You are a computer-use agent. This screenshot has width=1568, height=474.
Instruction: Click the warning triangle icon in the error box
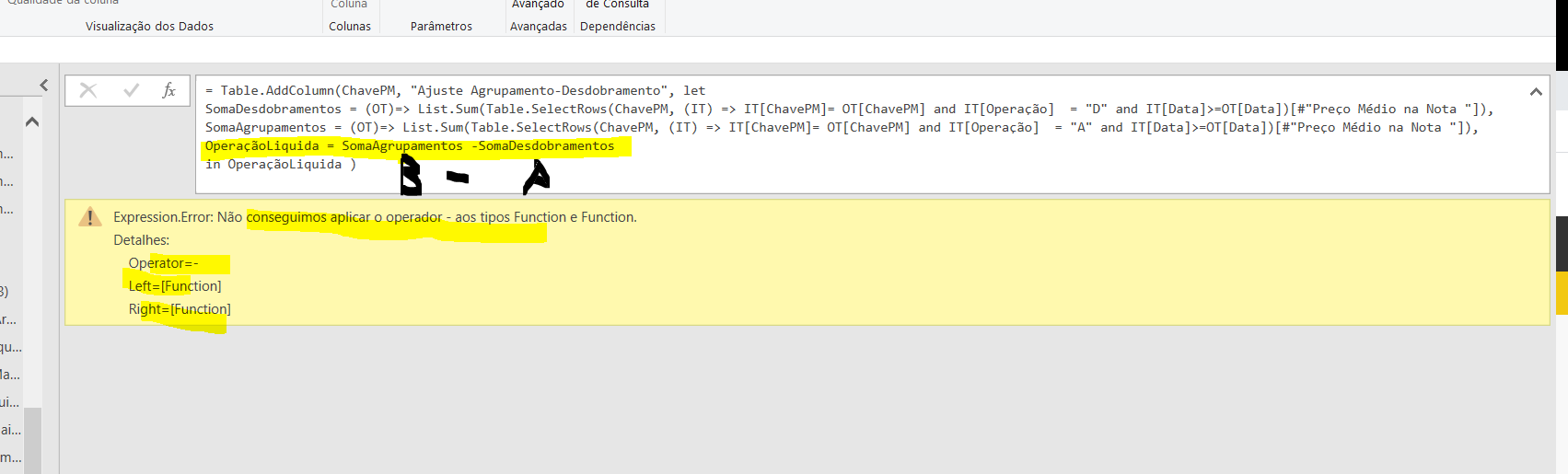(89, 217)
